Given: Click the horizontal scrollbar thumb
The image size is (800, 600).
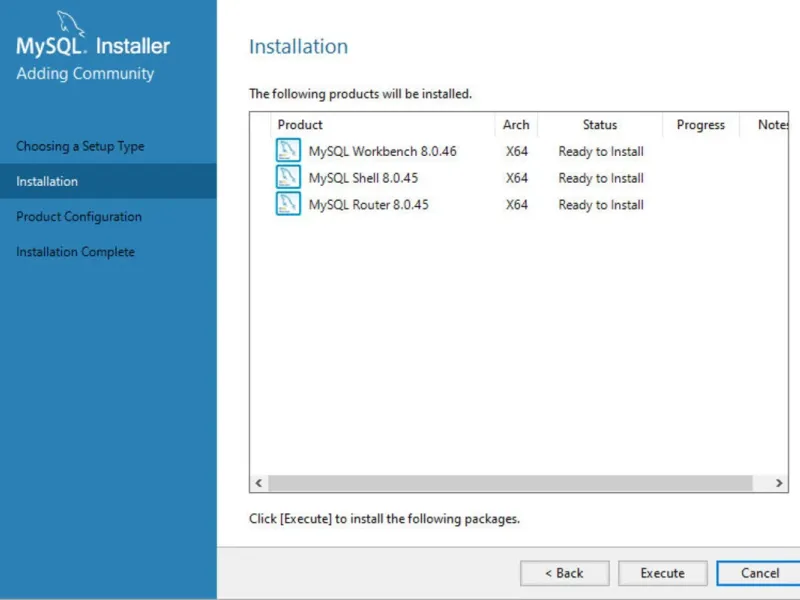Looking at the screenshot, I should pos(510,483).
